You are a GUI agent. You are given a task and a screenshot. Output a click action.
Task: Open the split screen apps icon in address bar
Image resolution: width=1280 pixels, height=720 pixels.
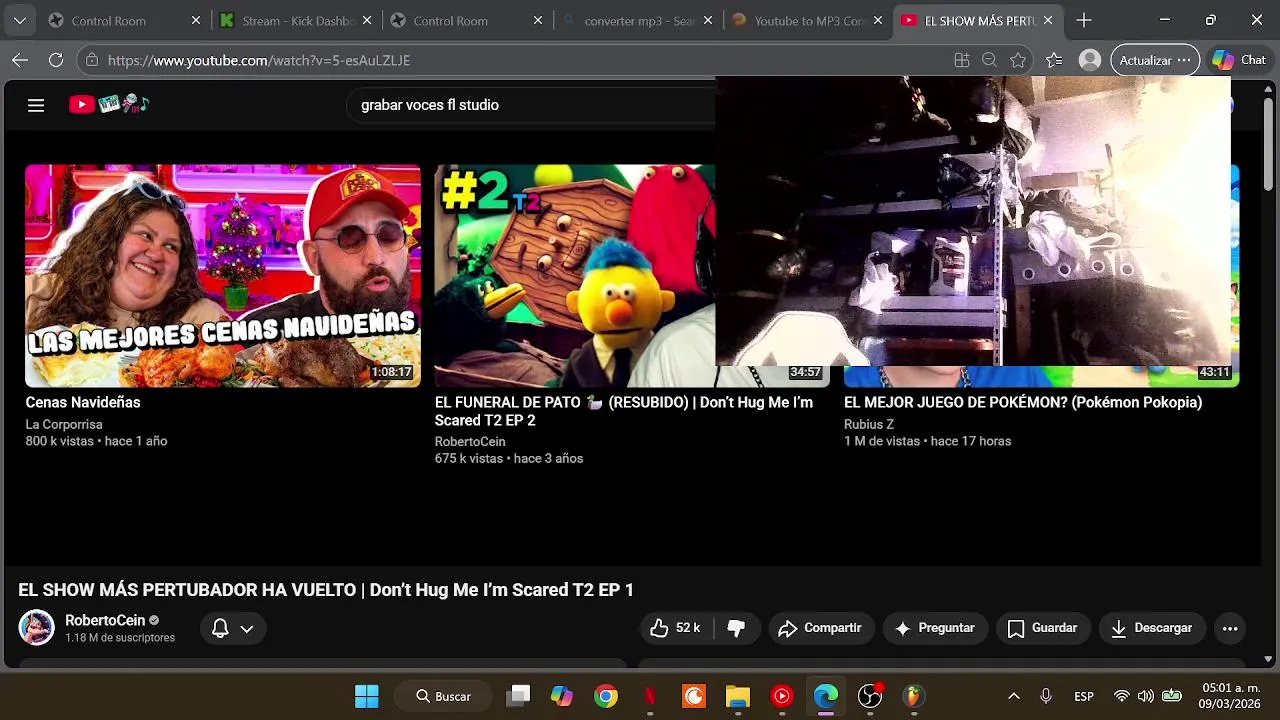(962, 60)
